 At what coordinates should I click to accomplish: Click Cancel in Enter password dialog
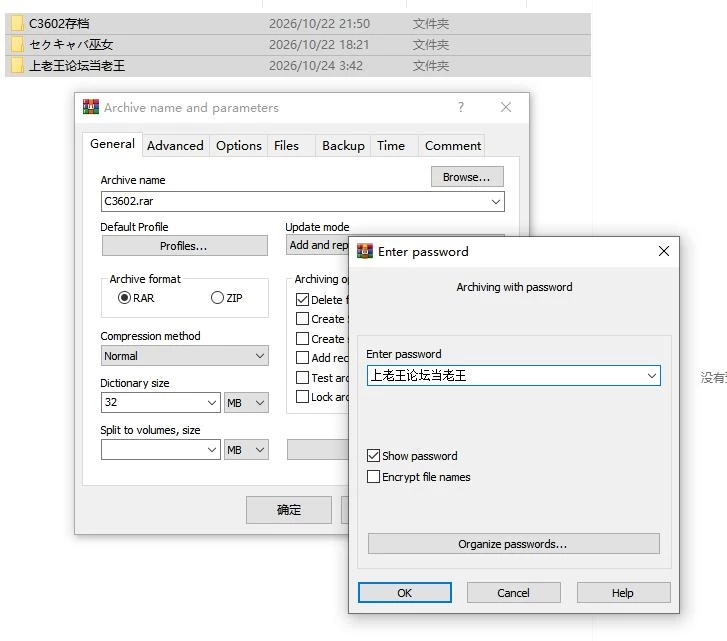(513, 592)
